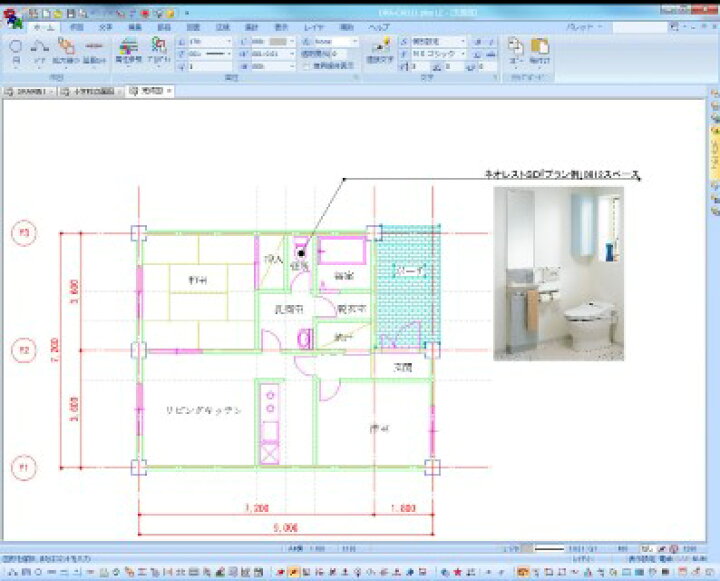The image size is (720, 581).
Task: Open the 属性 group dialog launcher
Action: (x=356, y=78)
